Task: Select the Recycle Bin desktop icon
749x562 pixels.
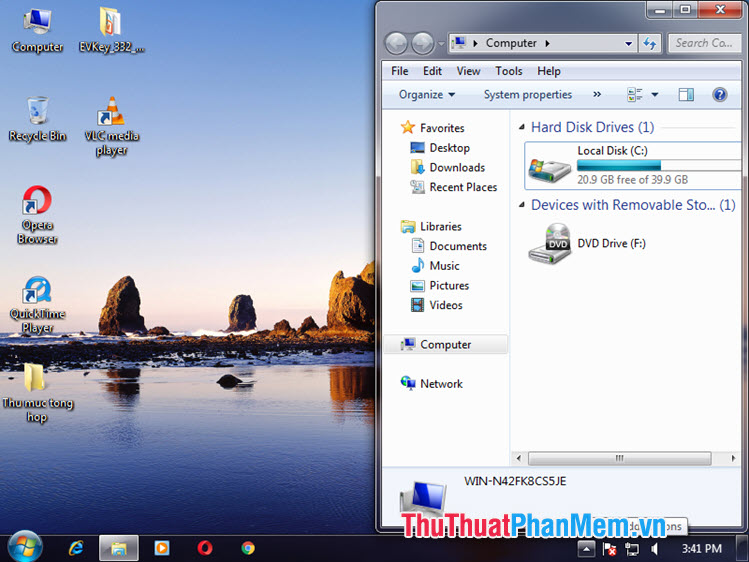Action: pyautogui.click(x=37, y=119)
